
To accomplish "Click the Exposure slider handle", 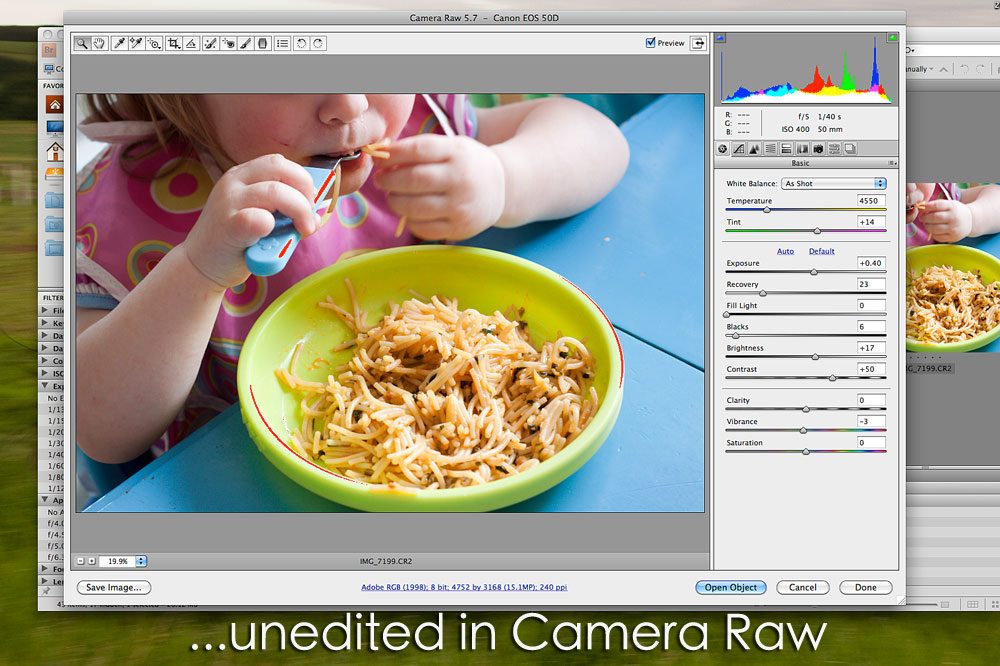I will tap(813, 272).
